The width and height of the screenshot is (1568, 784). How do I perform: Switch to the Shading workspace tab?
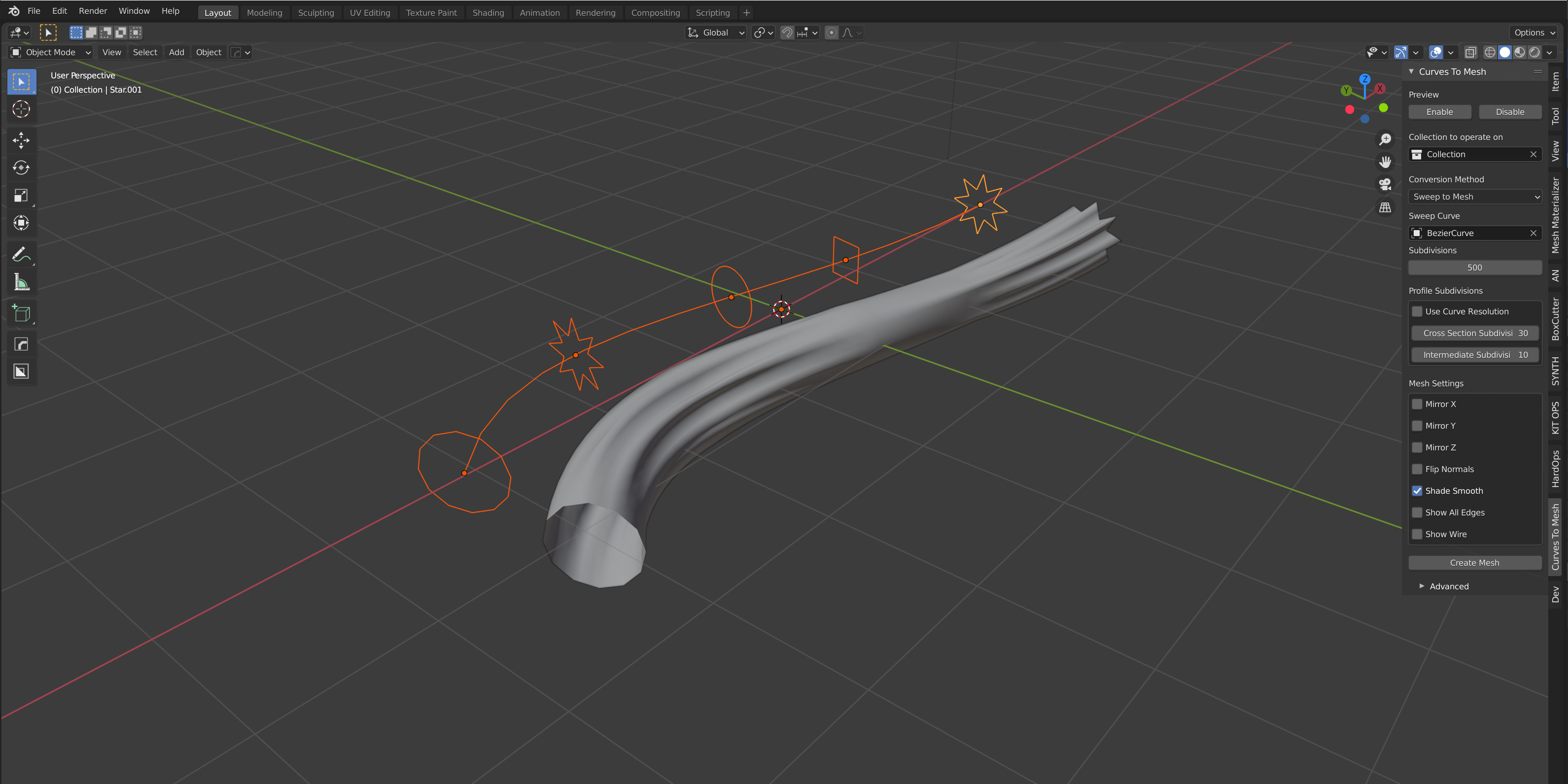click(488, 12)
